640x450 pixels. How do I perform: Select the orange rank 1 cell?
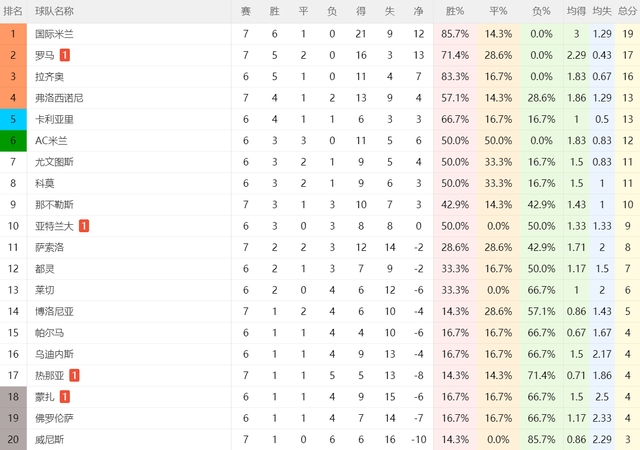click(x=13, y=34)
